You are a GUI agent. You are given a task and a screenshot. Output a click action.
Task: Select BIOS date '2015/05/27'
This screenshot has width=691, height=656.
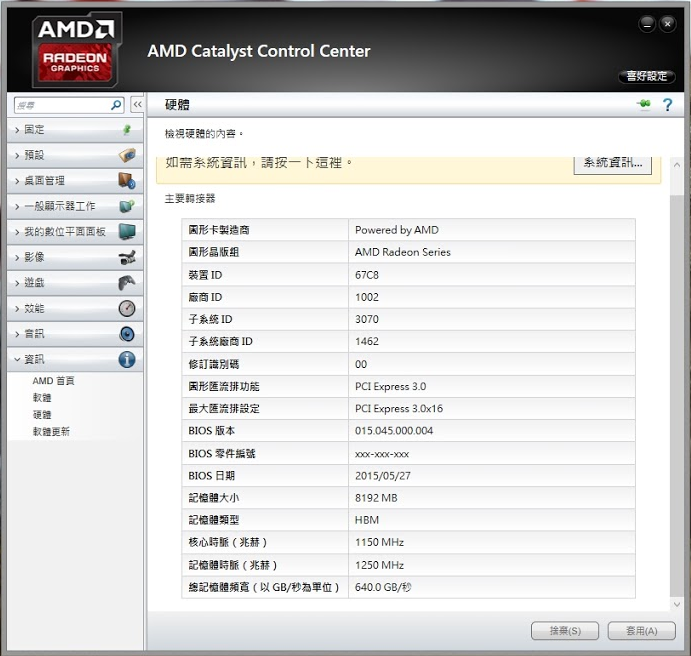click(383, 476)
